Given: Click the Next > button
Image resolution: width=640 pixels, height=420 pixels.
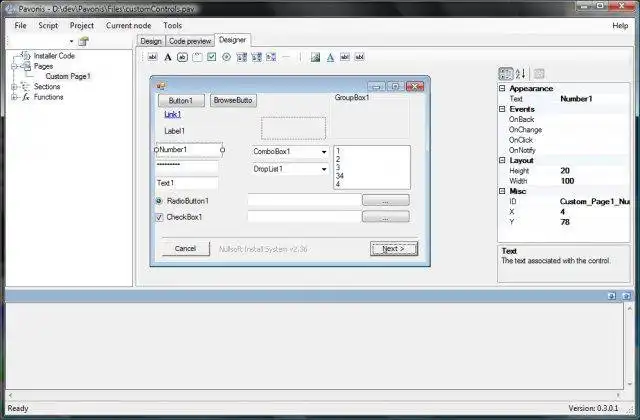Looking at the screenshot, I should [394, 249].
